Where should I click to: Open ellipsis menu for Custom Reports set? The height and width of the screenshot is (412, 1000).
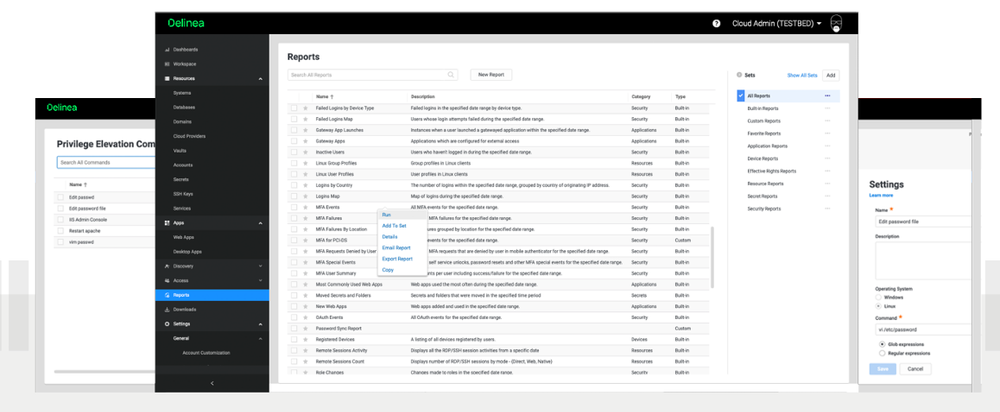coord(827,121)
